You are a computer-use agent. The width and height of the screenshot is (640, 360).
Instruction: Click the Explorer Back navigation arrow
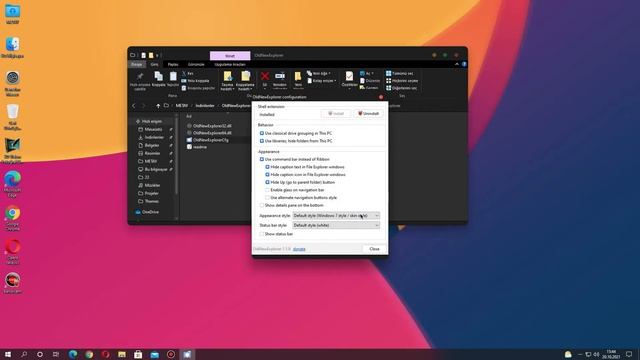(133, 106)
